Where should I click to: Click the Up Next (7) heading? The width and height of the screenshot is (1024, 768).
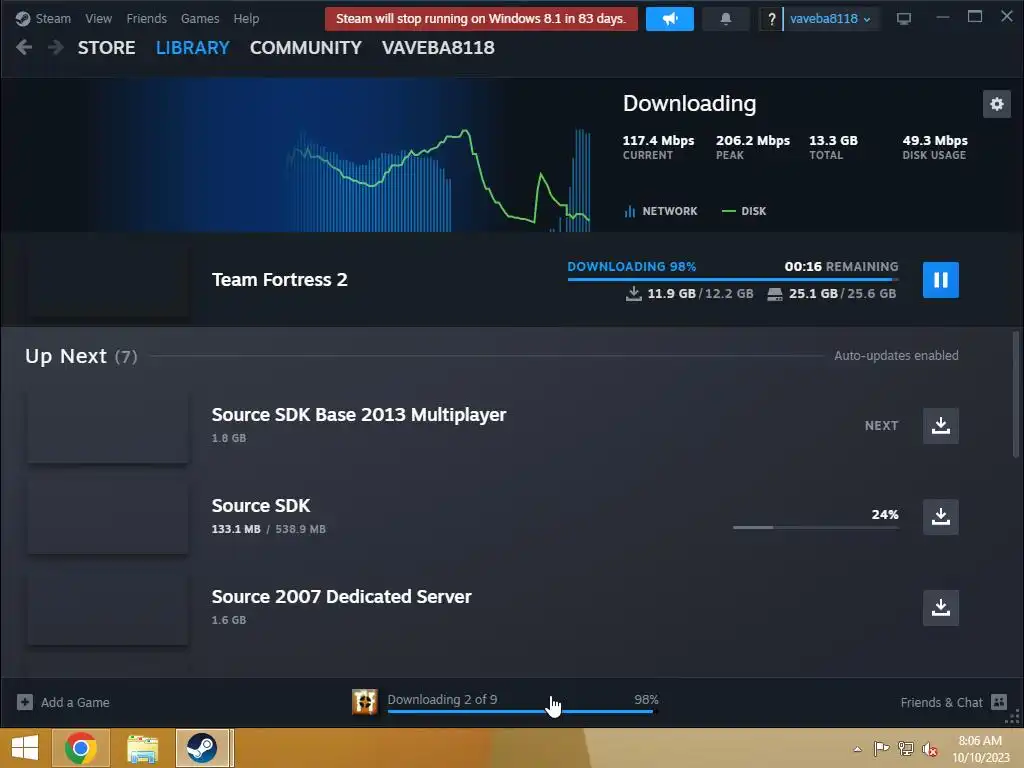coord(81,356)
